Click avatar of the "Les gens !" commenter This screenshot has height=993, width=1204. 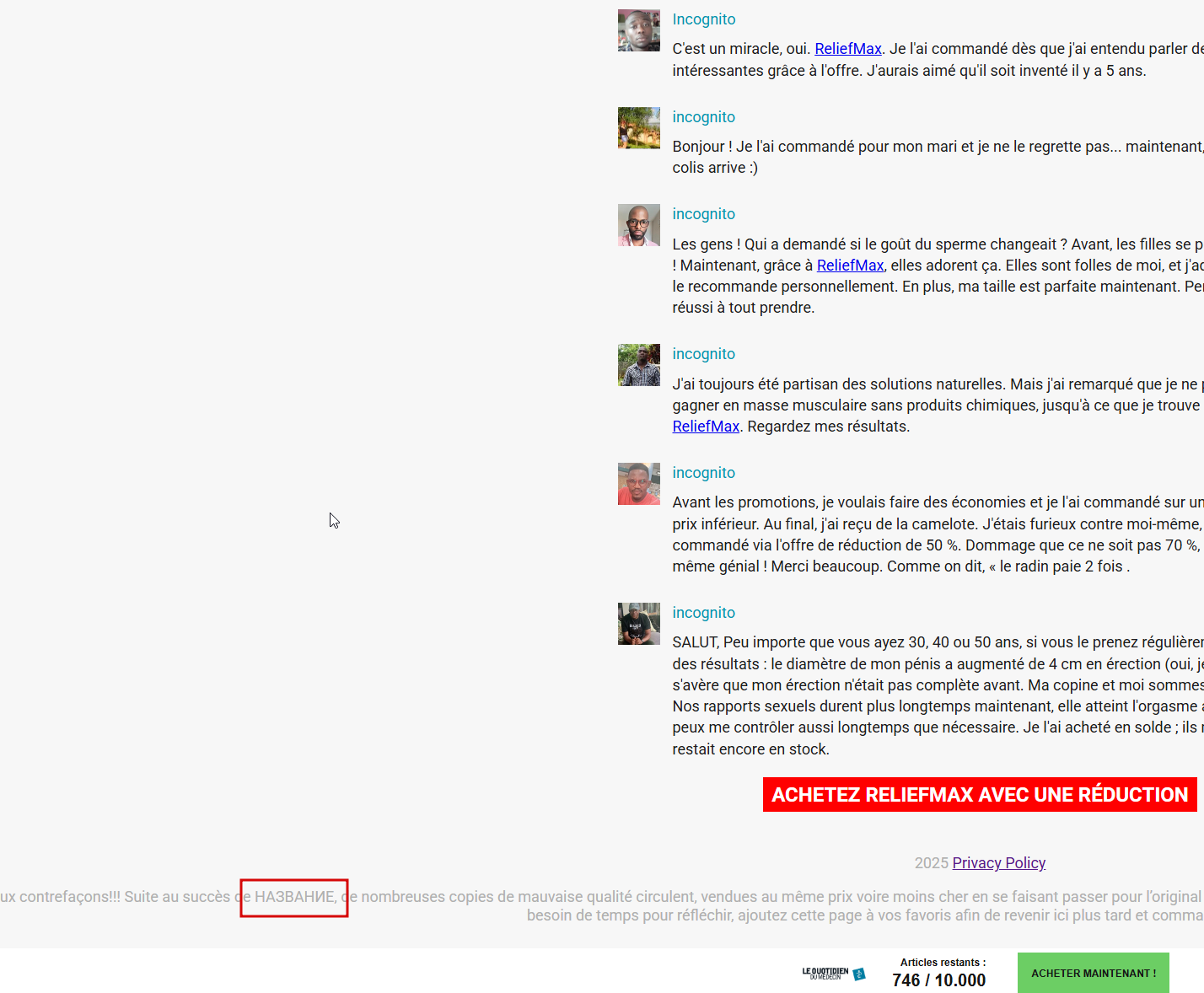coord(638,225)
